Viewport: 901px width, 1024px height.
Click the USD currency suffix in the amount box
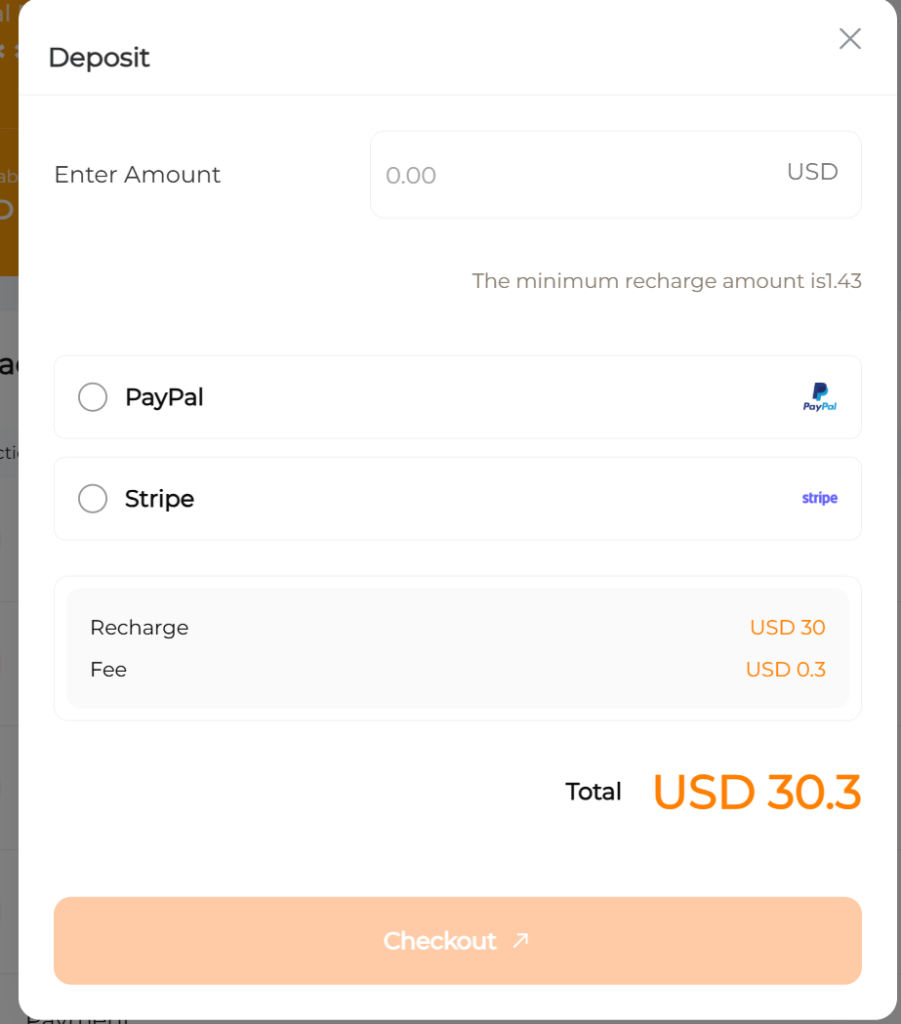pos(812,172)
